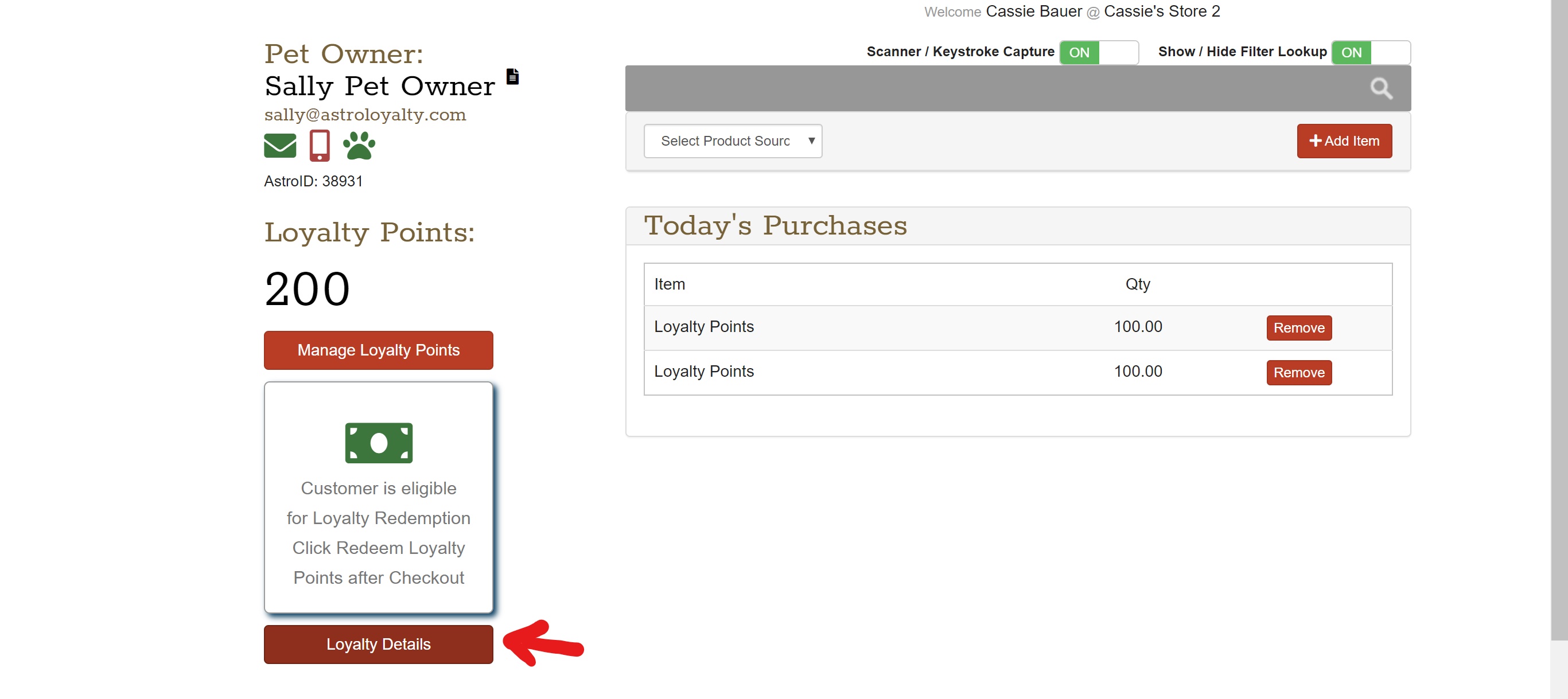Remove the first Loyalty Points row
Screen dimensions: 1568x699
tap(1298, 328)
